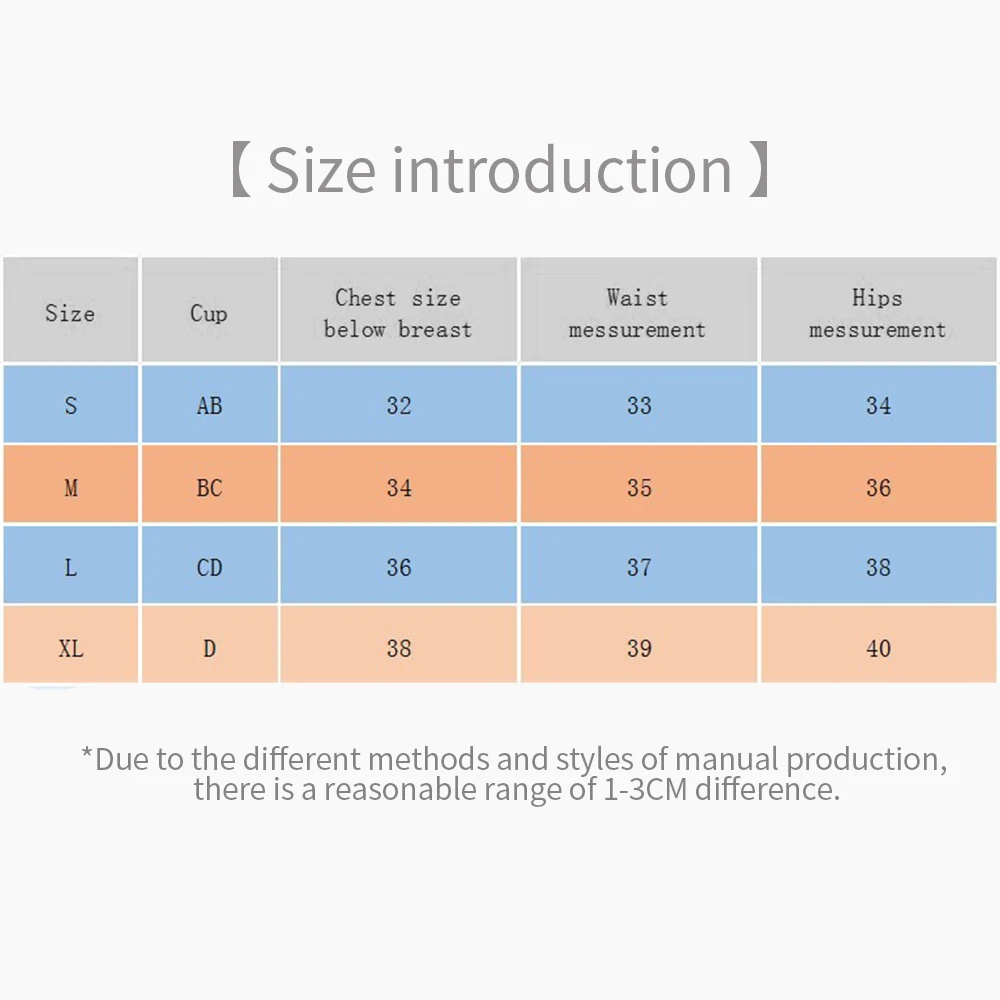Click the Cup column header
Viewport: 1000px width, 1000px height.
209,313
